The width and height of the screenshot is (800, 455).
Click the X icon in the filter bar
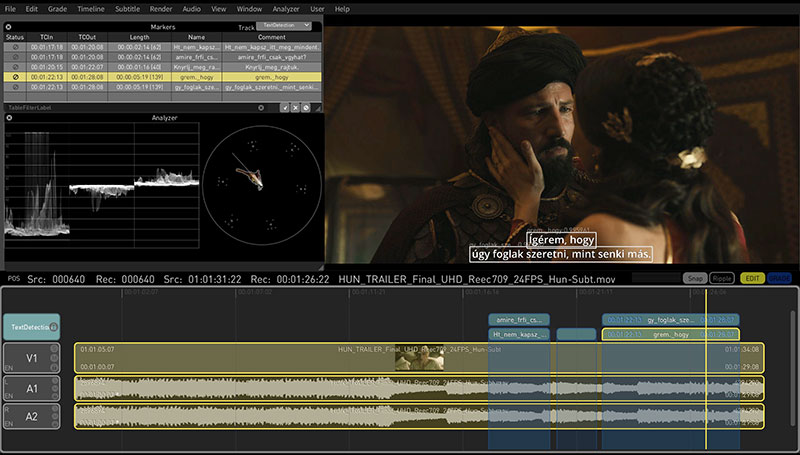click(295, 108)
